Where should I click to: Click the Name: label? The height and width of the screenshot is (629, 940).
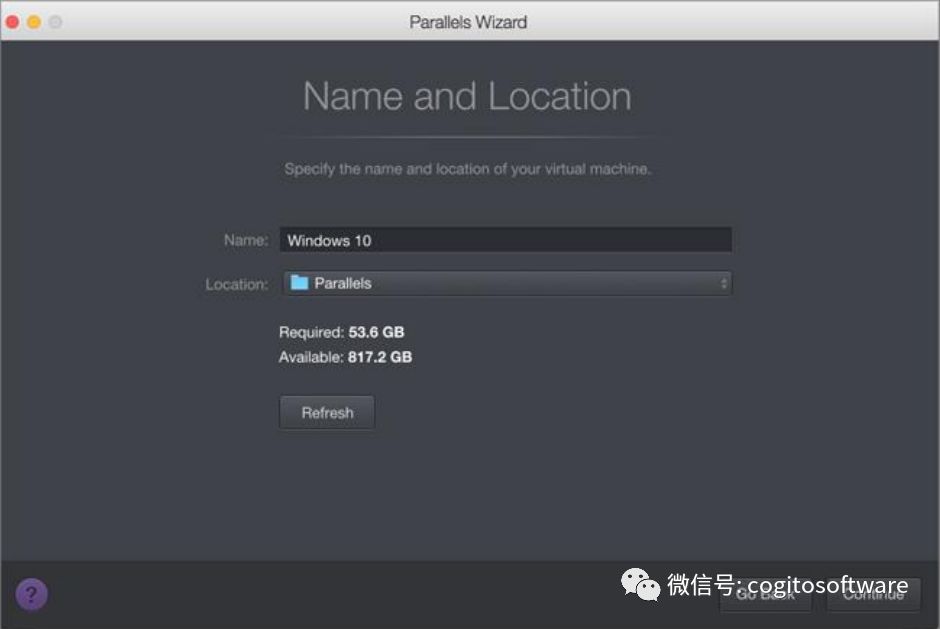click(x=246, y=240)
